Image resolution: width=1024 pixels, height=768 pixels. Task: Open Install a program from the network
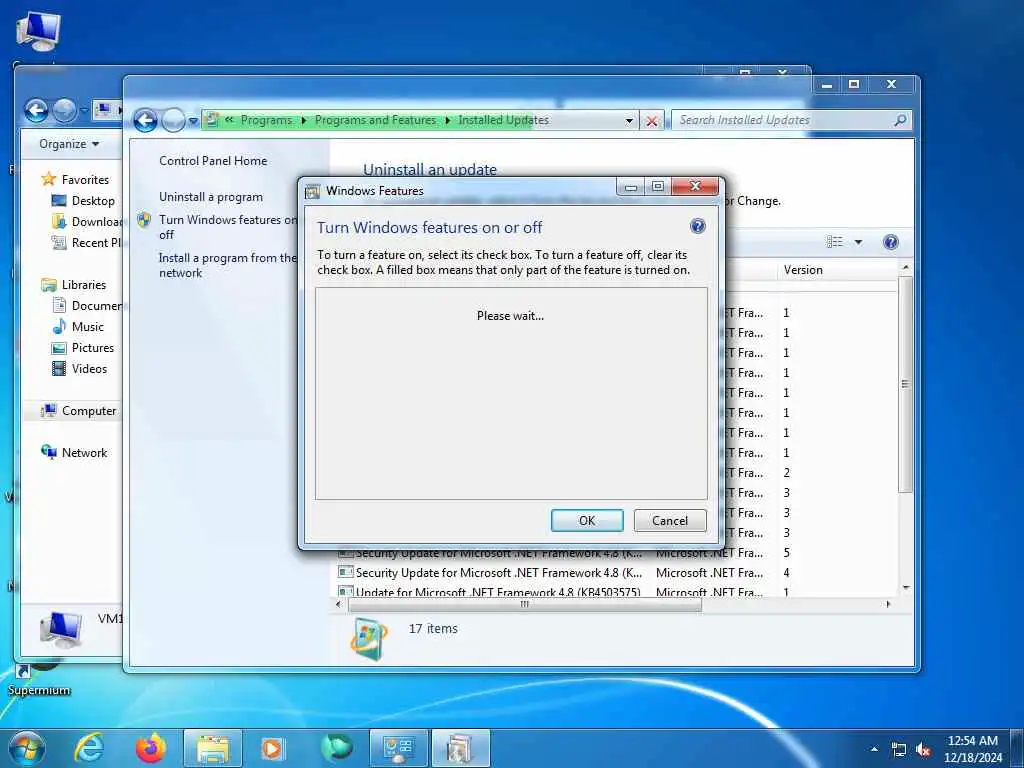[227, 265]
